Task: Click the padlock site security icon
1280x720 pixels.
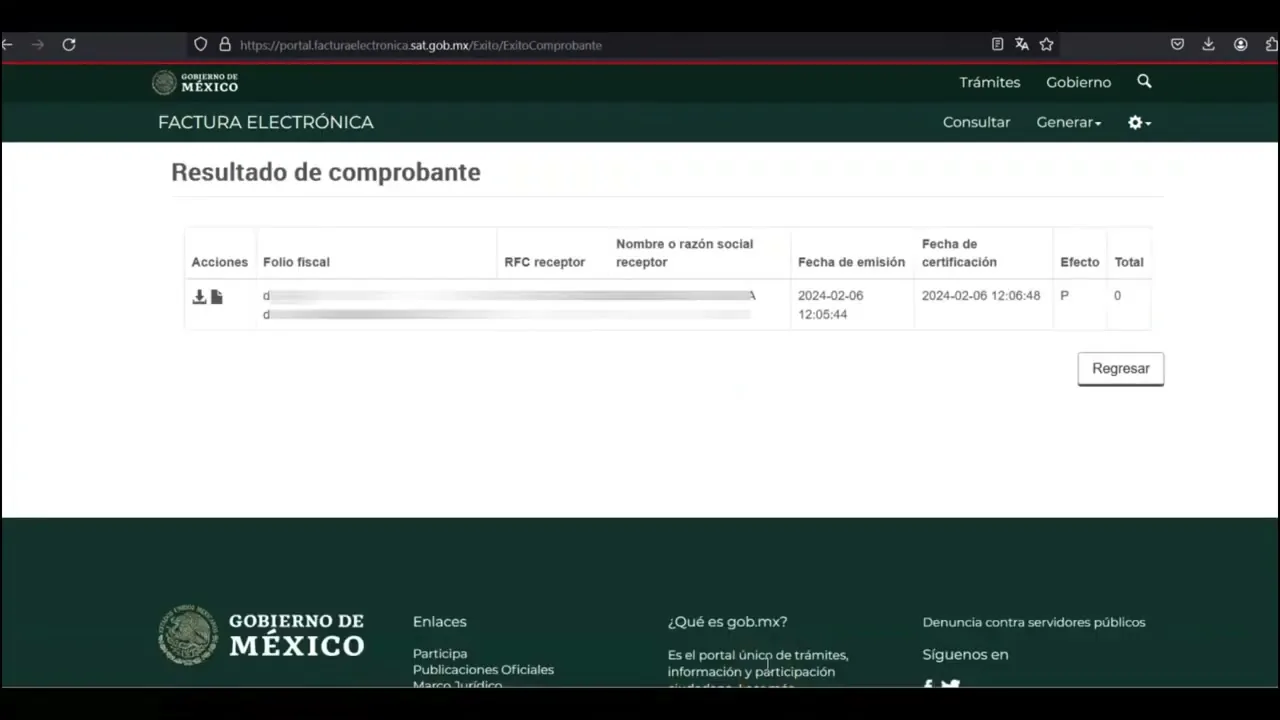Action: 225,44
